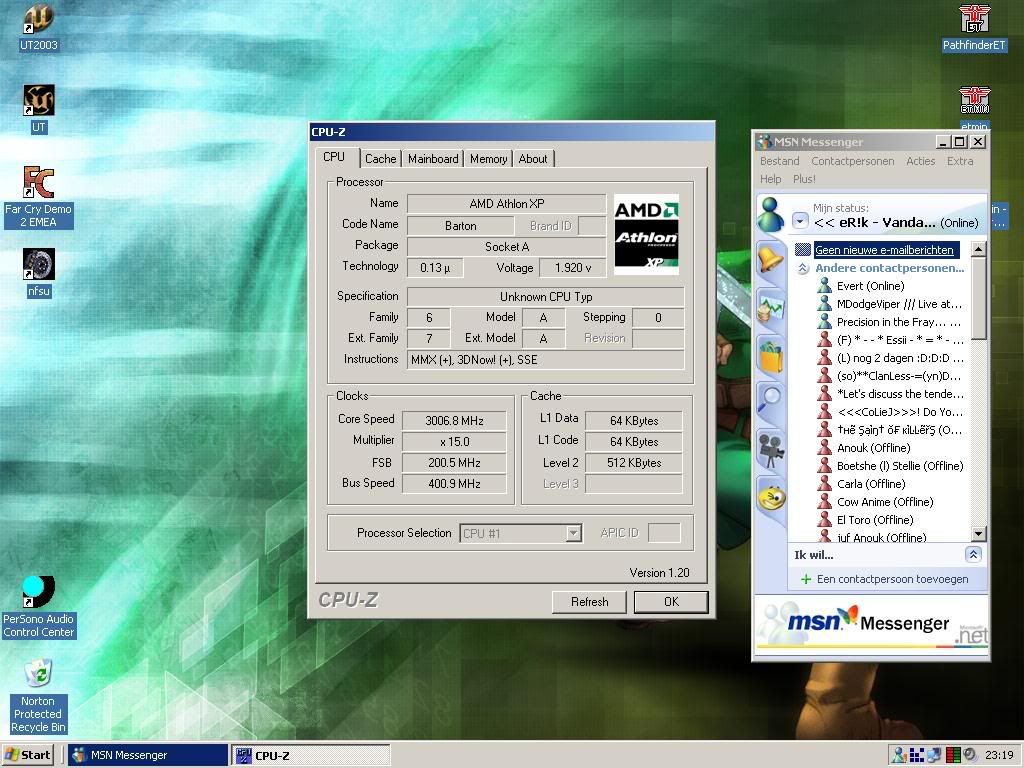The width and height of the screenshot is (1024, 768).
Task: Switch to the Mainboard tab
Action: (433, 159)
